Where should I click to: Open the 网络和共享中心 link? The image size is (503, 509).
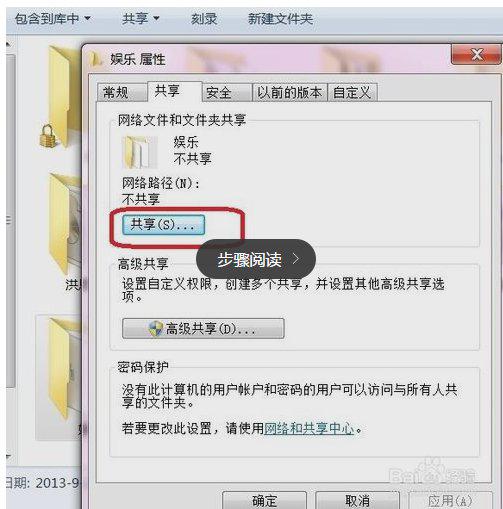tap(309, 428)
